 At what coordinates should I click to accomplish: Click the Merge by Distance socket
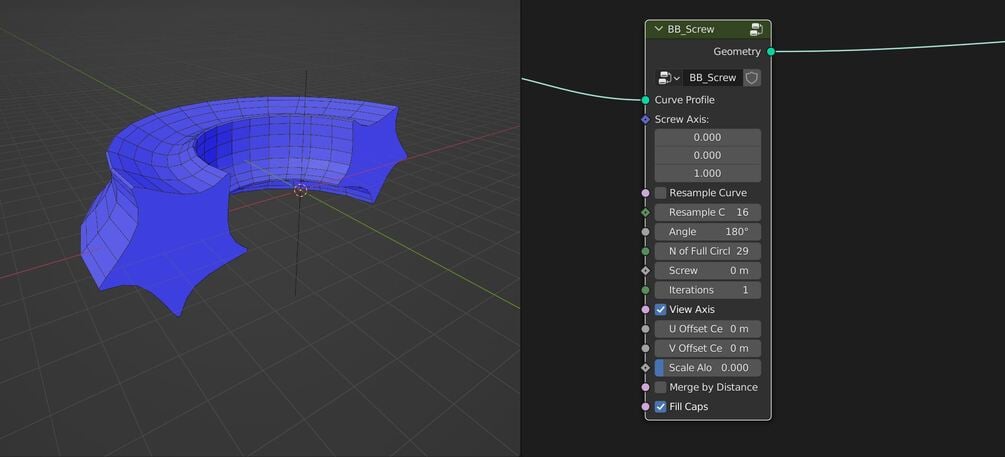point(645,387)
